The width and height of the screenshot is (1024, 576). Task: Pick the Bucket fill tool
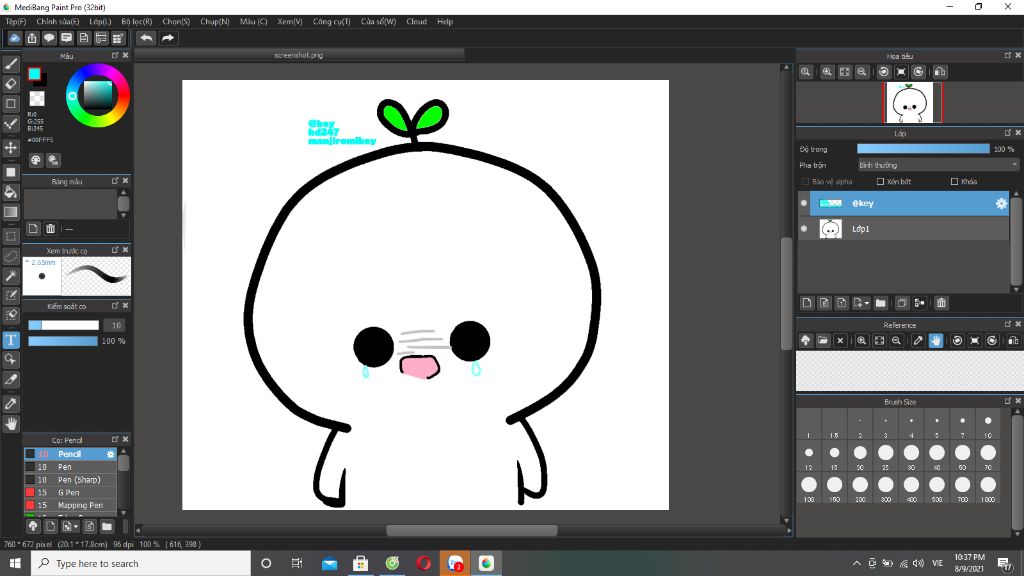click(11, 191)
